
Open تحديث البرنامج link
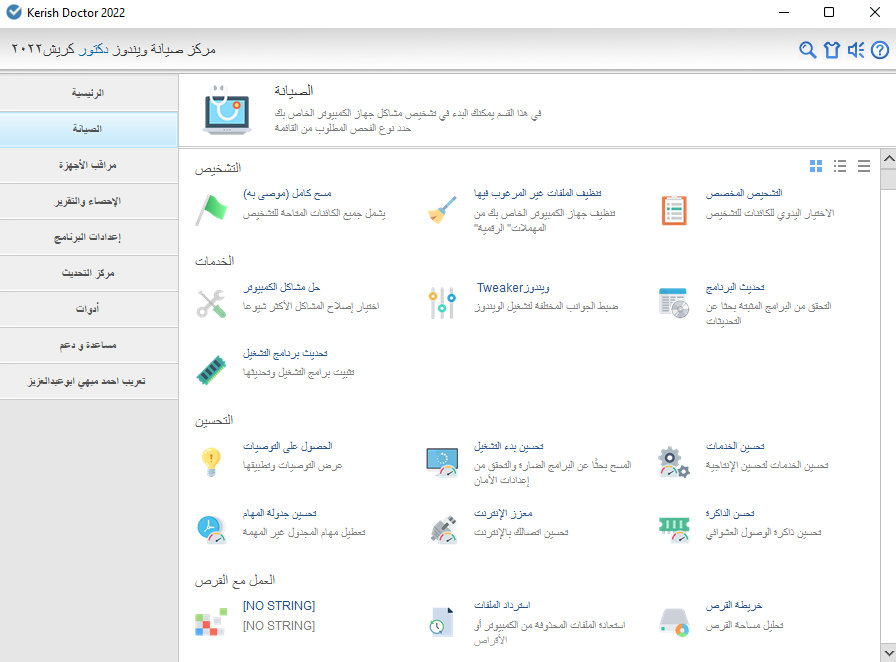[x=734, y=287]
